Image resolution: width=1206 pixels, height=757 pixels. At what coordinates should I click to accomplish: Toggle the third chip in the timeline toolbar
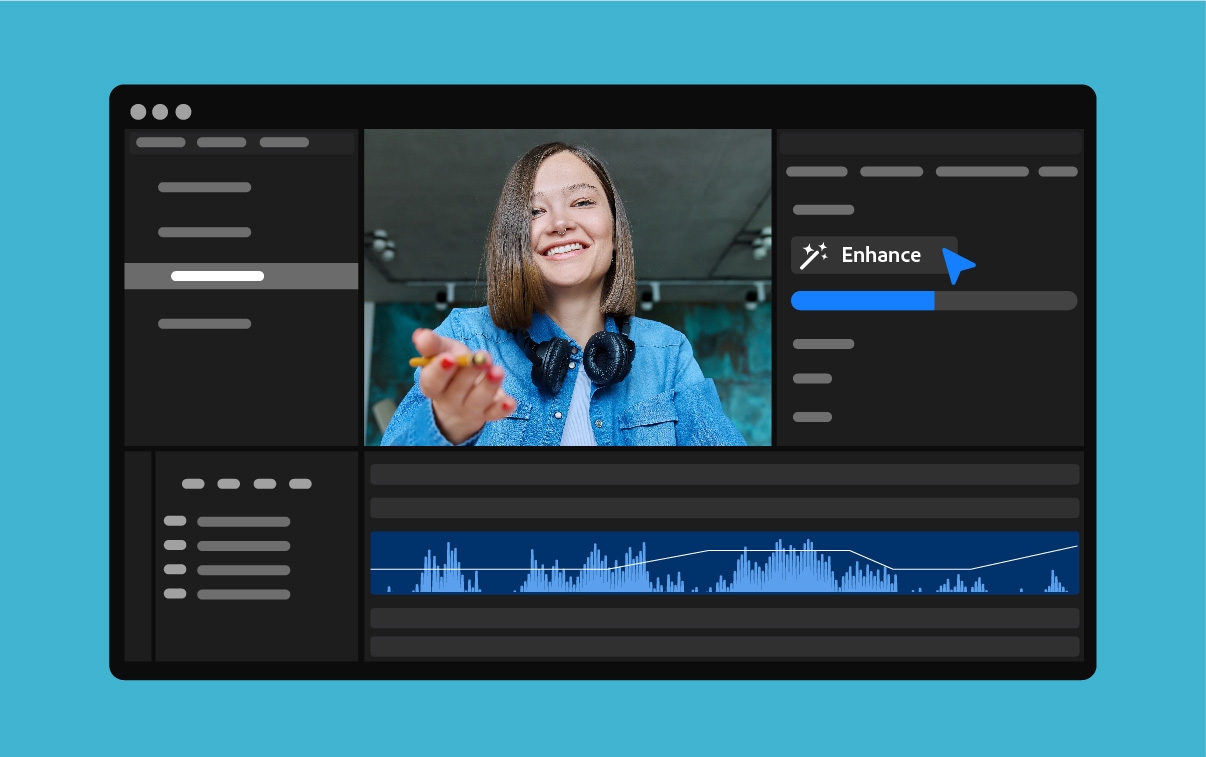click(263, 483)
